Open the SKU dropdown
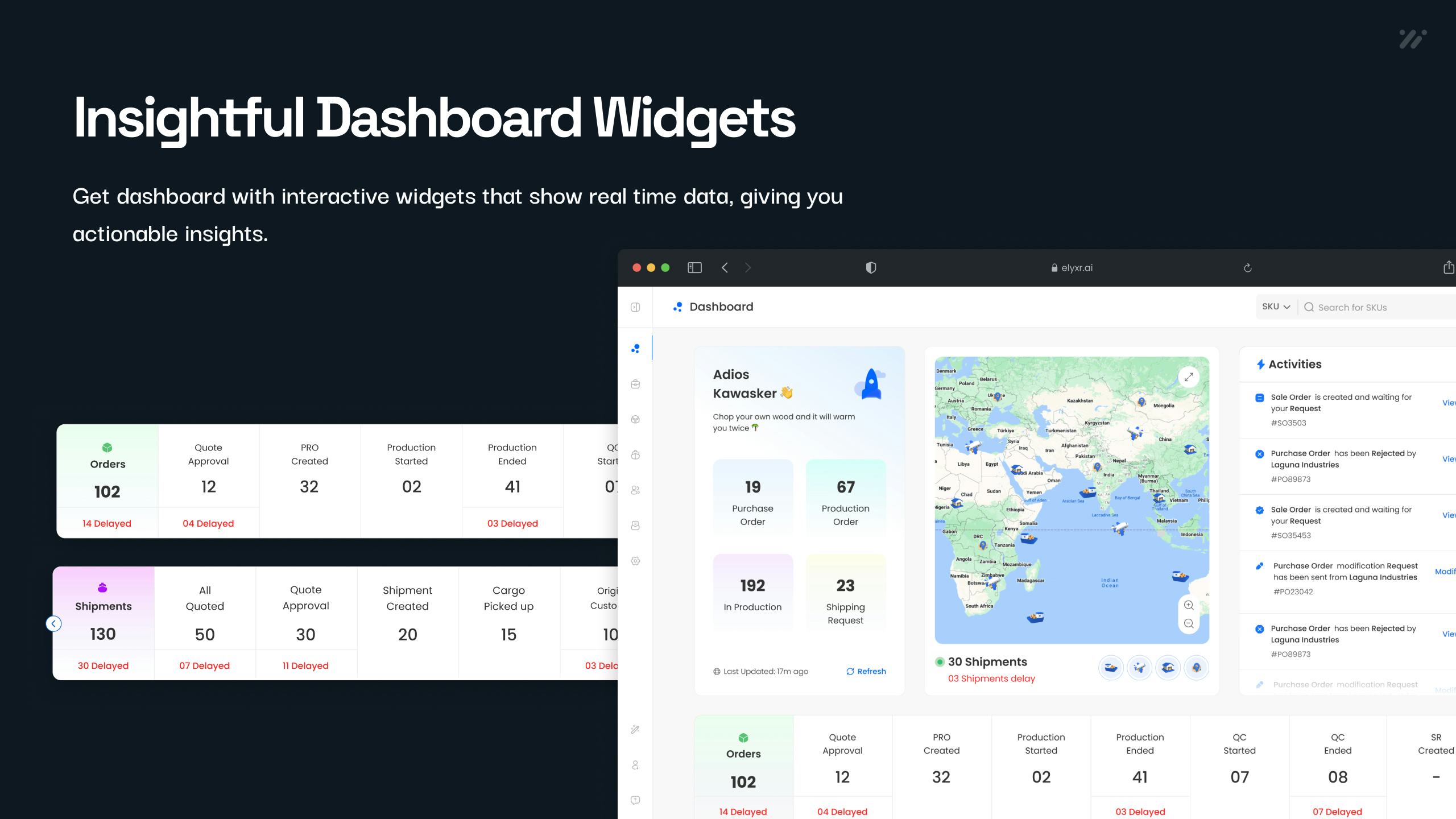 coord(1276,307)
